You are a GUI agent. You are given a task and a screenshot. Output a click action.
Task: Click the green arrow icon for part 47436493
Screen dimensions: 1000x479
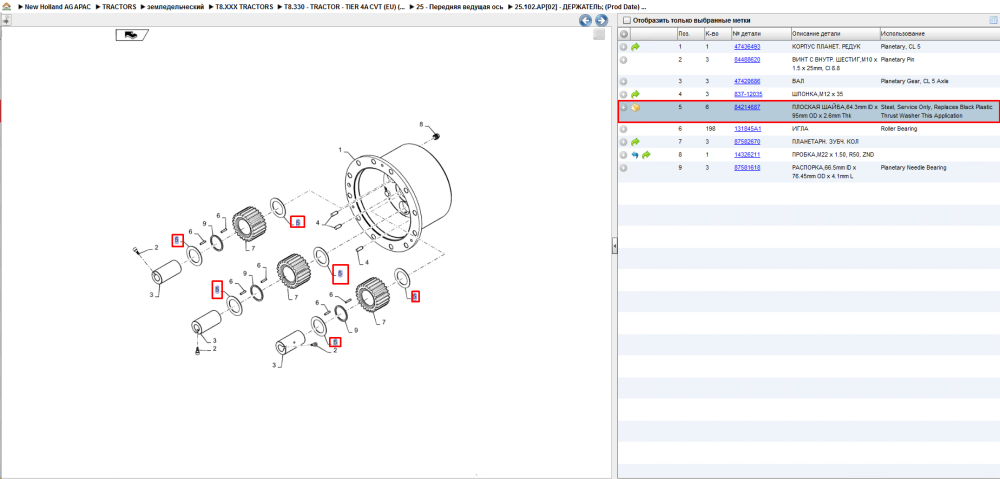[635, 47]
